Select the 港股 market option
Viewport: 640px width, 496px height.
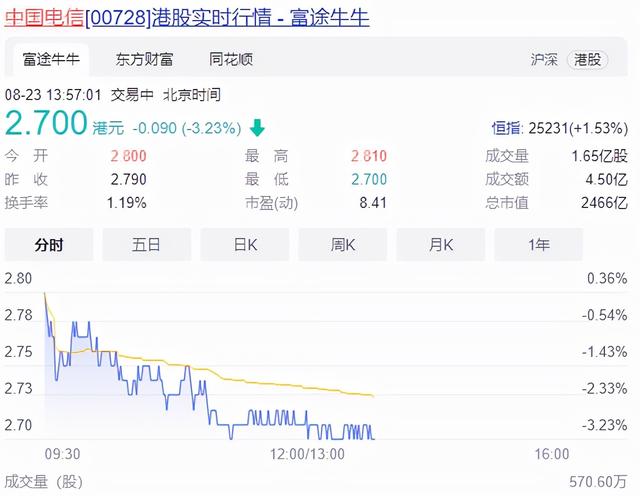587,60
